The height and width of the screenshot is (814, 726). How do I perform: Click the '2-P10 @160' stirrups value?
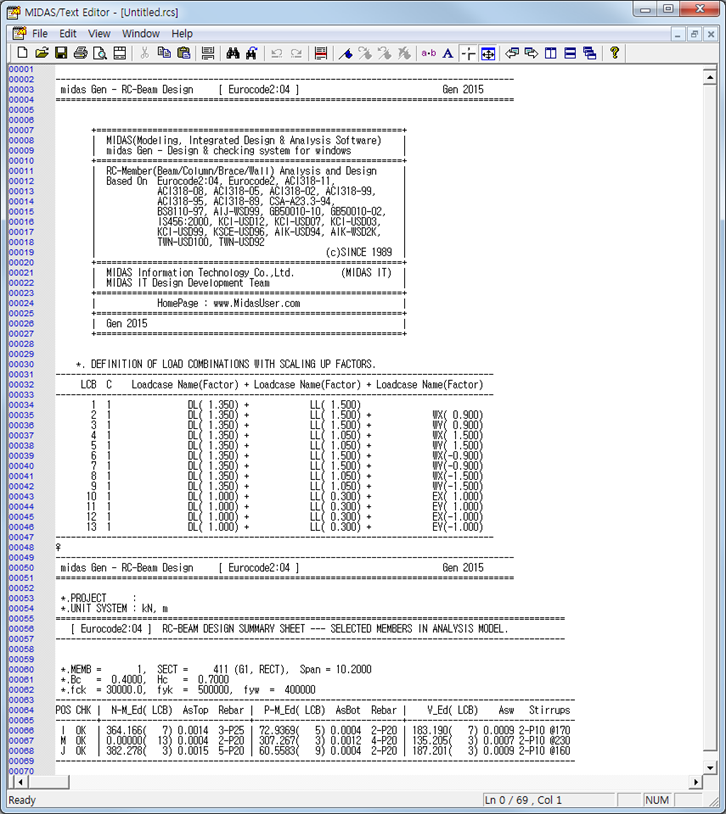pos(544,751)
